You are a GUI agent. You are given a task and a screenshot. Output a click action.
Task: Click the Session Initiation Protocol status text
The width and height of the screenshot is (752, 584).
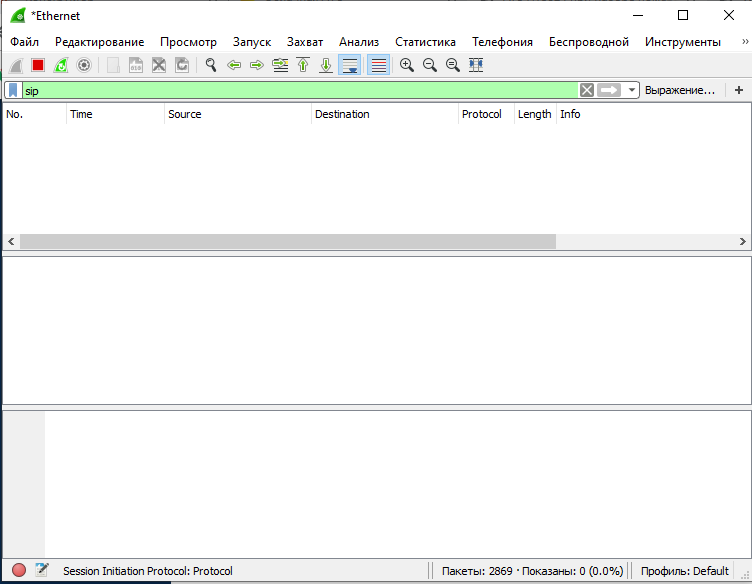pos(148,571)
